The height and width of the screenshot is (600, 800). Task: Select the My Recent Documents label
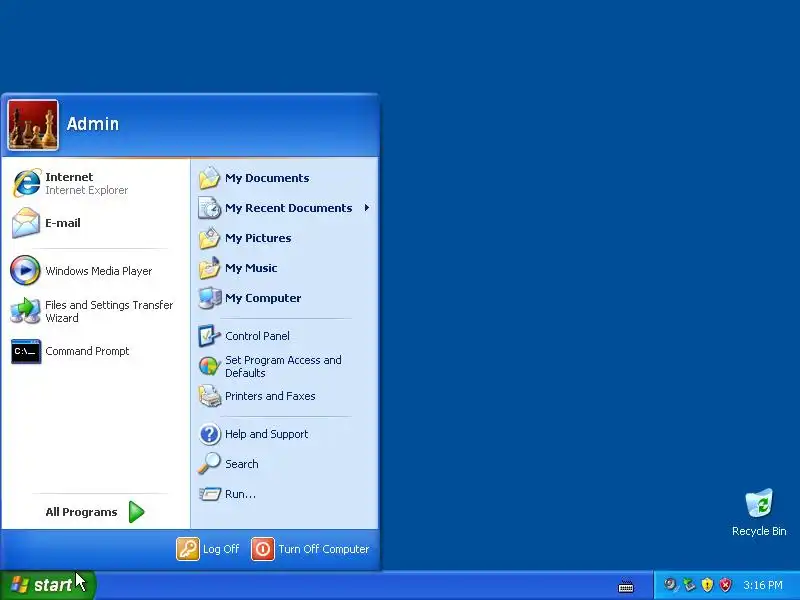[x=289, y=208]
